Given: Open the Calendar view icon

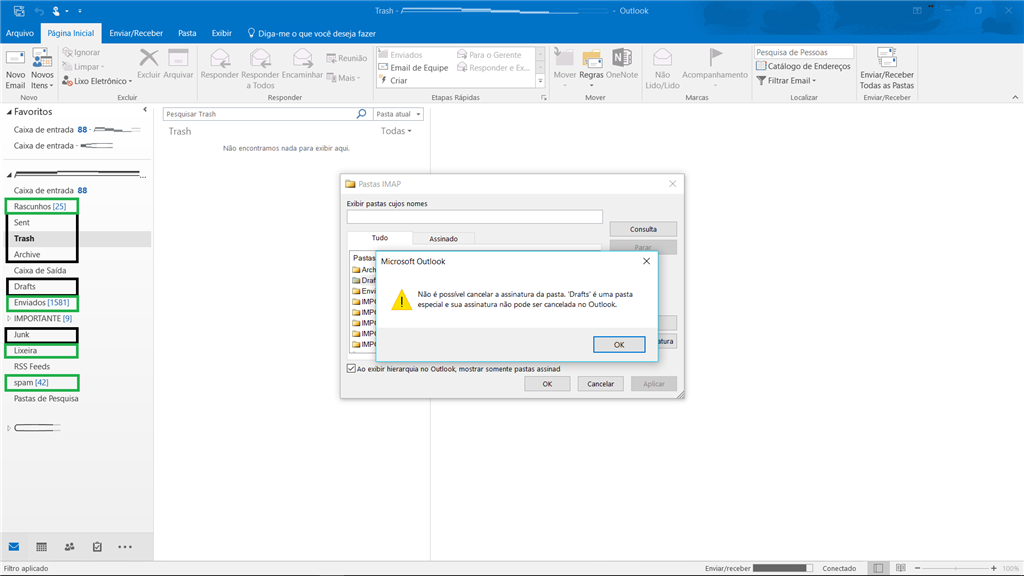Looking at the screenshot, I should click(x=41, y=547).
